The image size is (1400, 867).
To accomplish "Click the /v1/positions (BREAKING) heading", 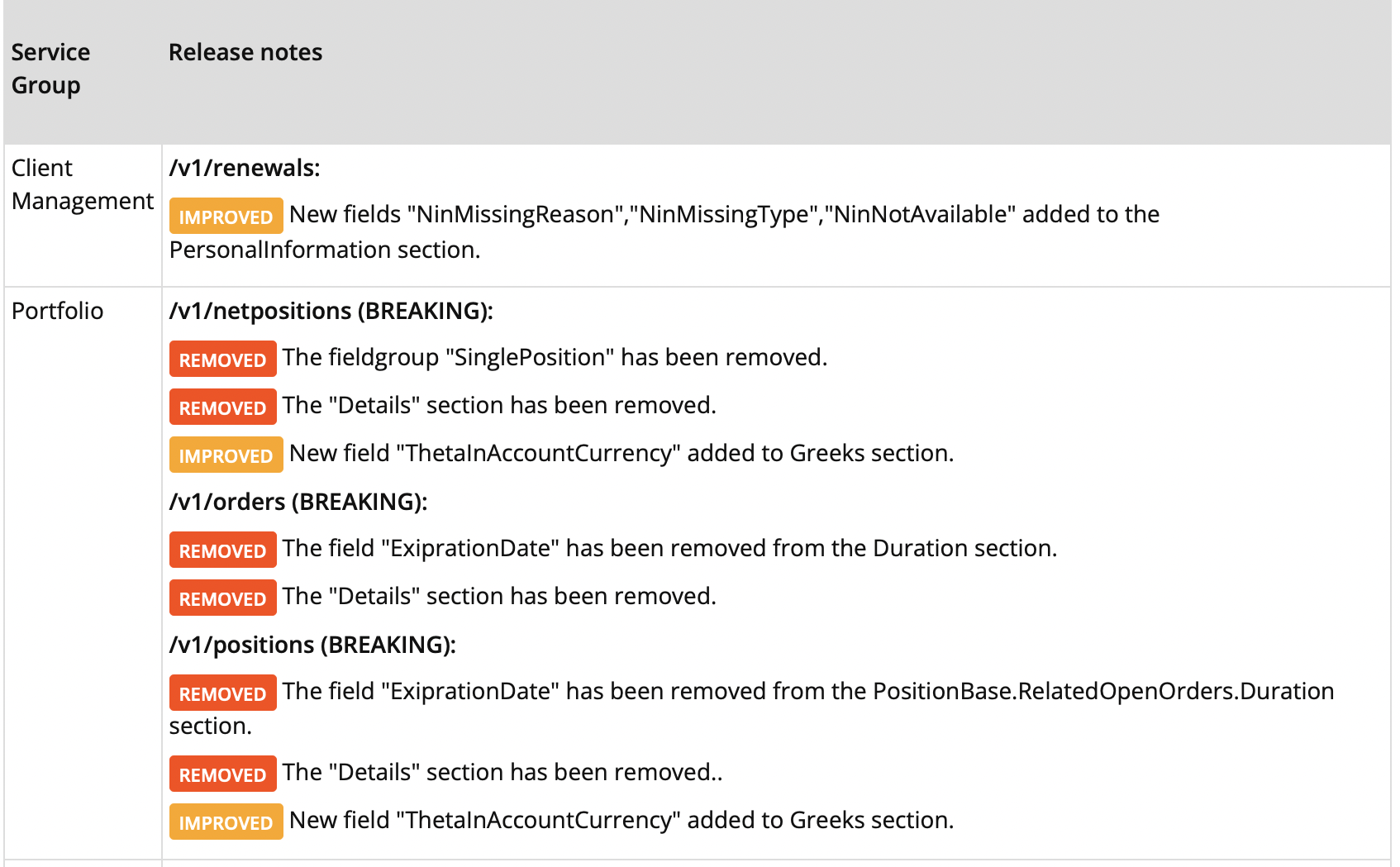I will click(312, 645).
